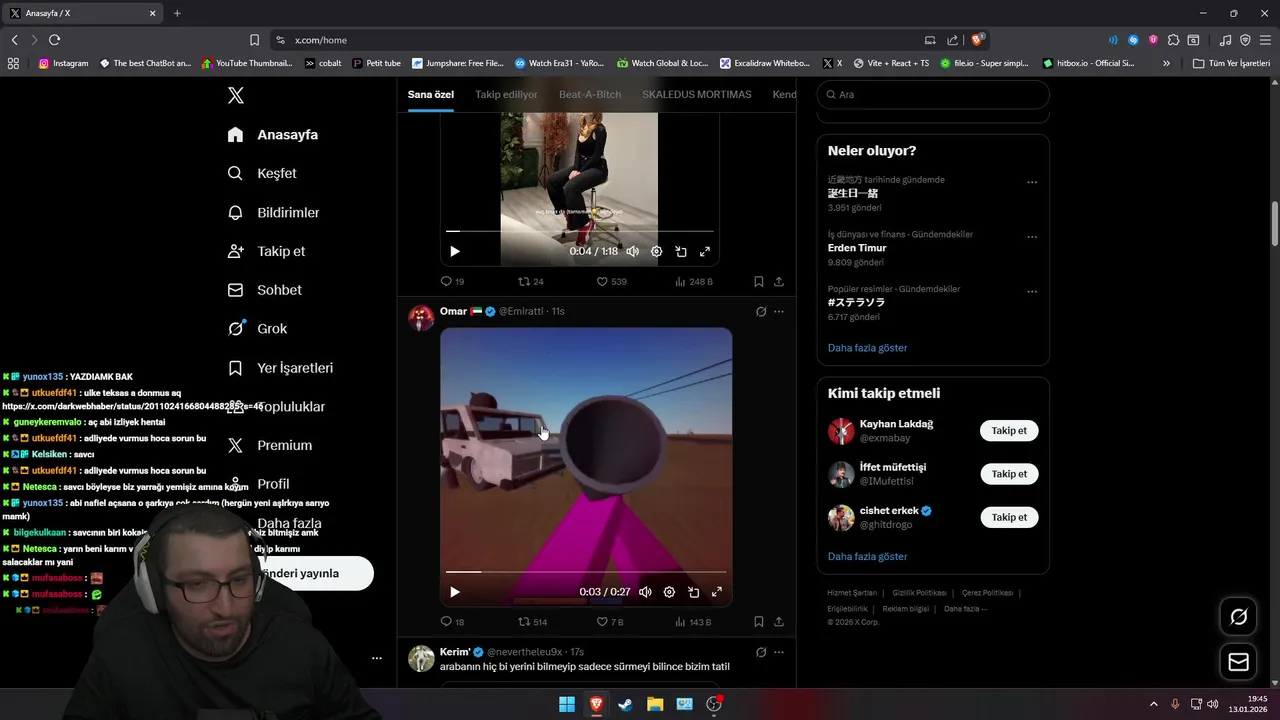Bookmark this page in the address bar

pyautogui.click(x=254, y=40)
